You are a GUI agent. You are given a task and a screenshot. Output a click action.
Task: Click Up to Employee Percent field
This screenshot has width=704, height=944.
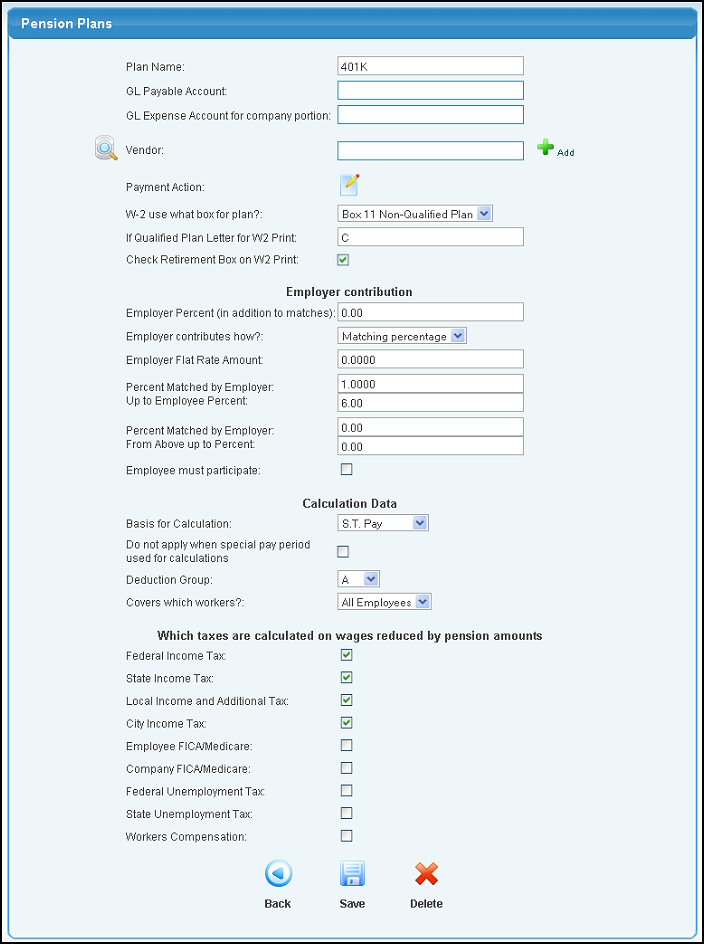431,403
